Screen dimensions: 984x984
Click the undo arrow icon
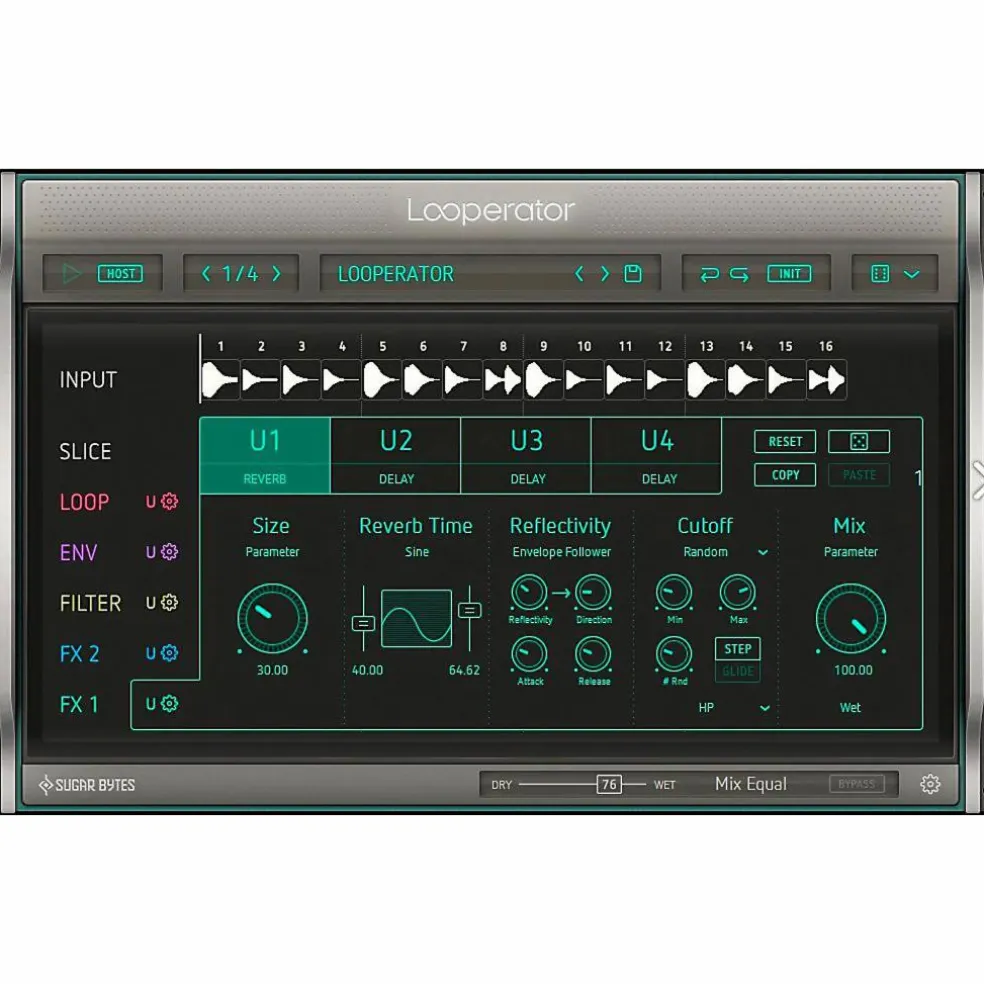[x=709, y=274]
